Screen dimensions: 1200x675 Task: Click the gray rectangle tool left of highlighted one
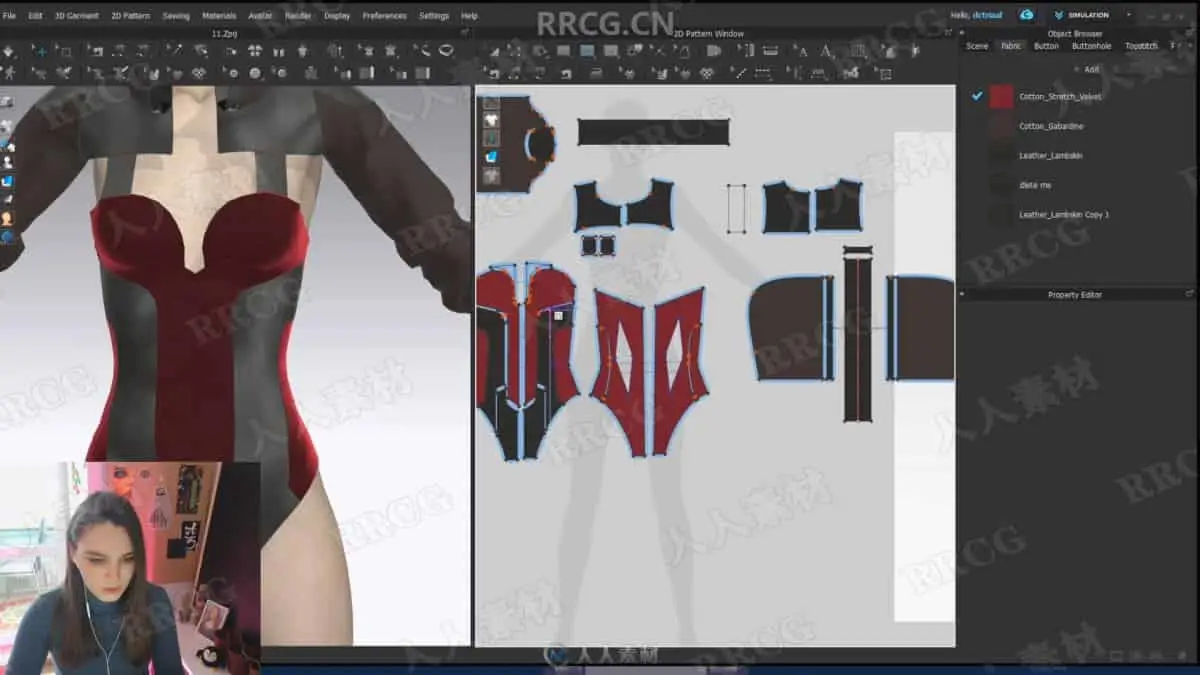click(563, 51)
